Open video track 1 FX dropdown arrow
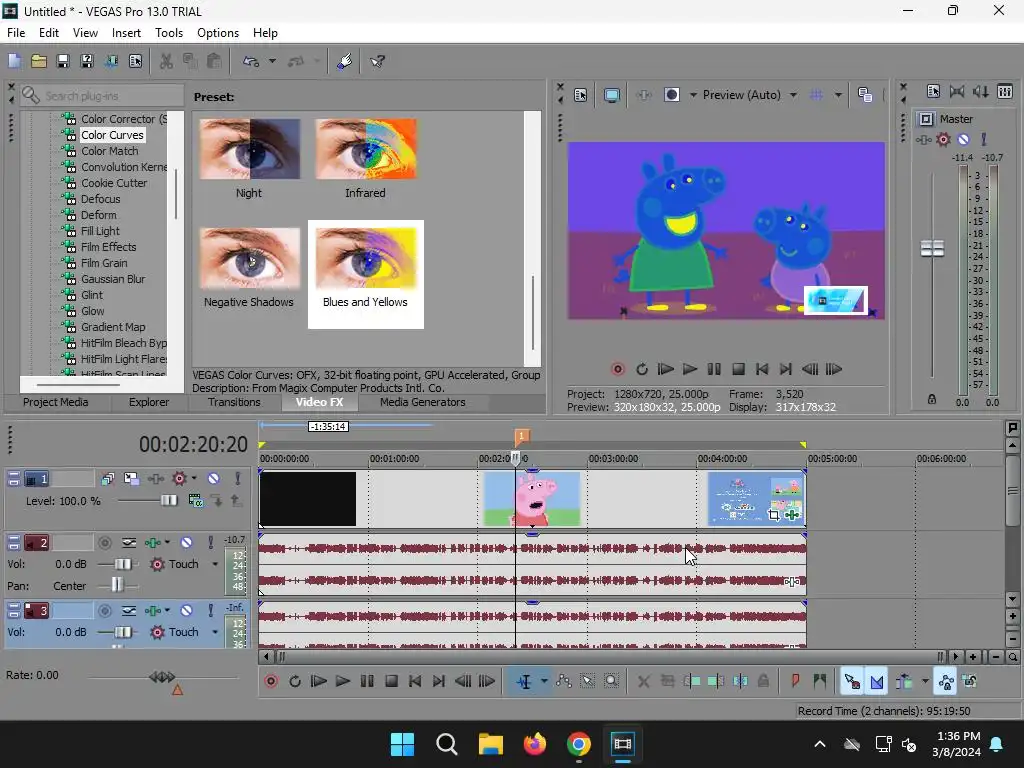 coord(194,479)
